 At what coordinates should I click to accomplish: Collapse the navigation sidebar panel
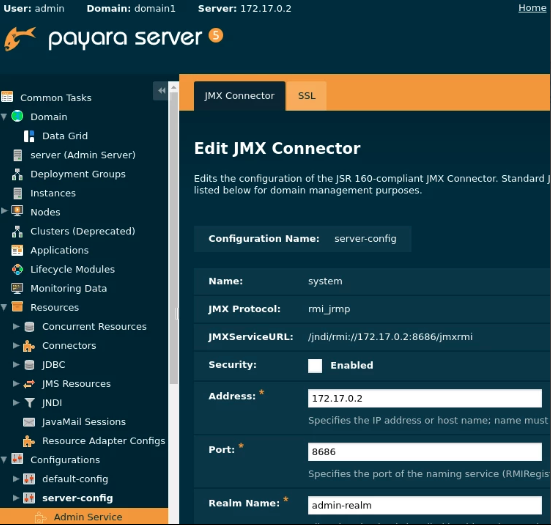point(161,90)
